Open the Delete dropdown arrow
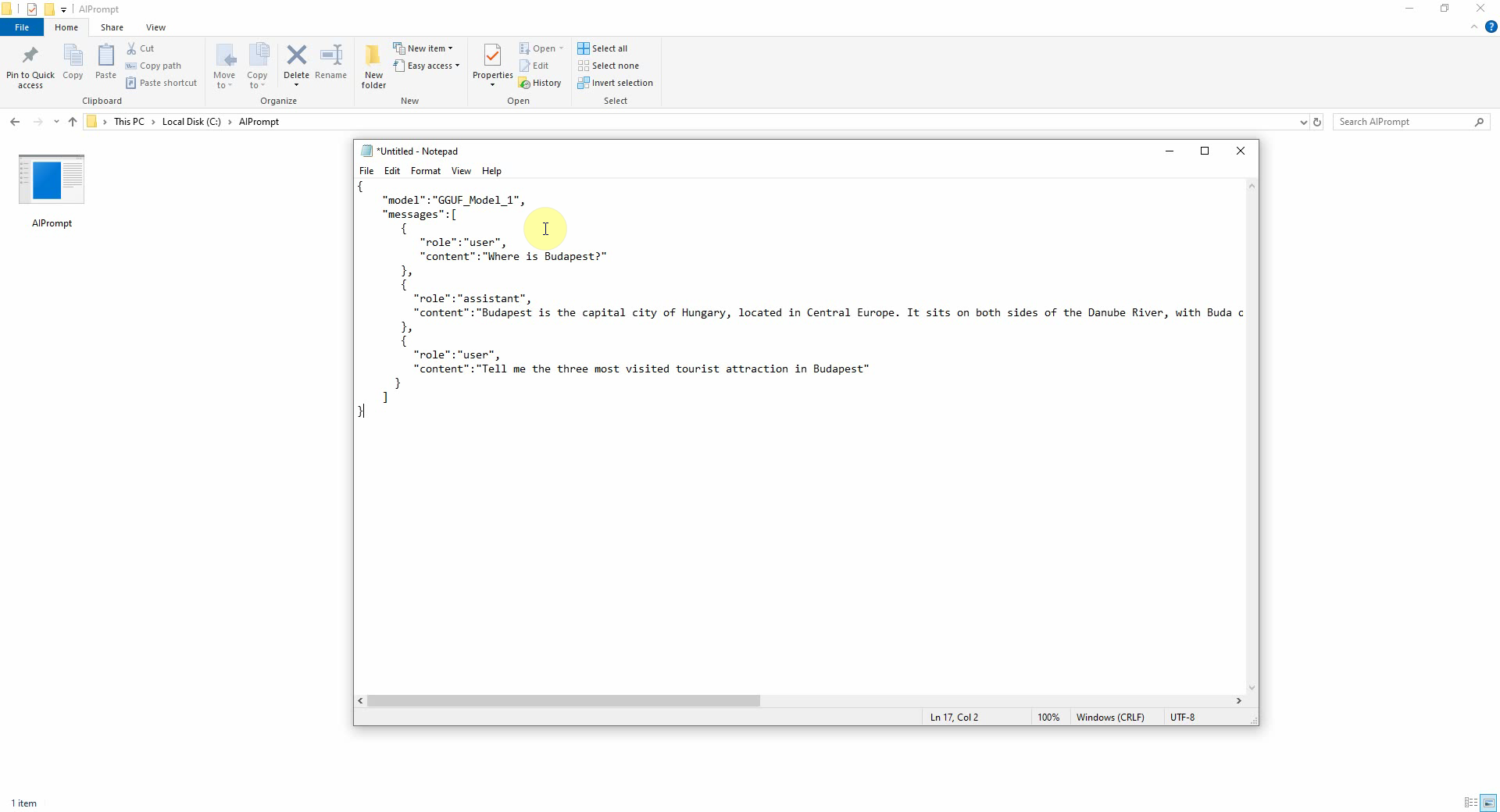This screenshot has height=812, width=1500. pyautogui.click(x=296, y=85)
